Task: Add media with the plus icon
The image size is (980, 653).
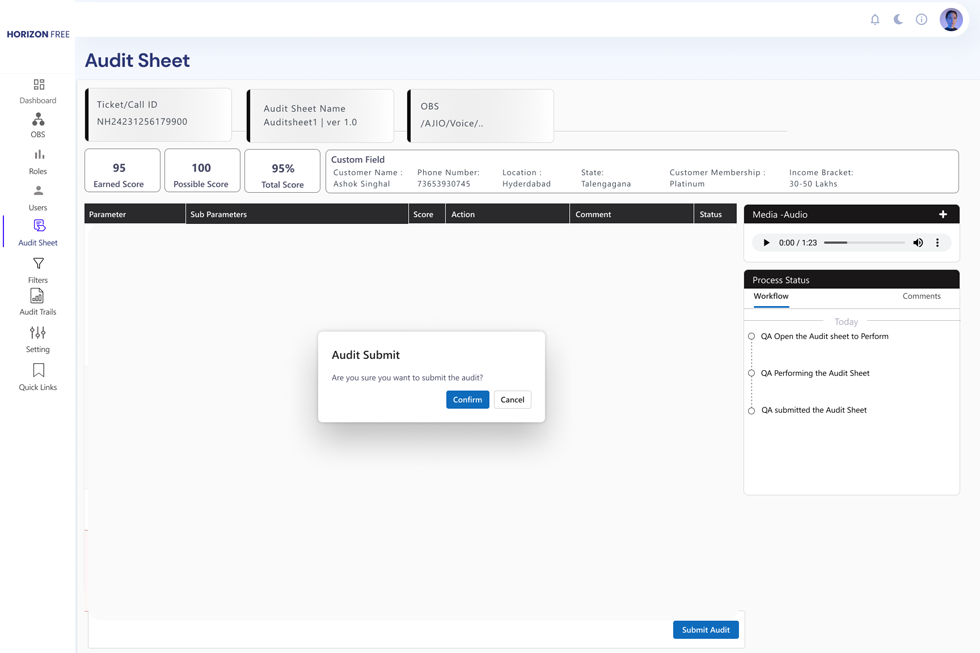Action: pyautogui.click(x=943, y=214)
